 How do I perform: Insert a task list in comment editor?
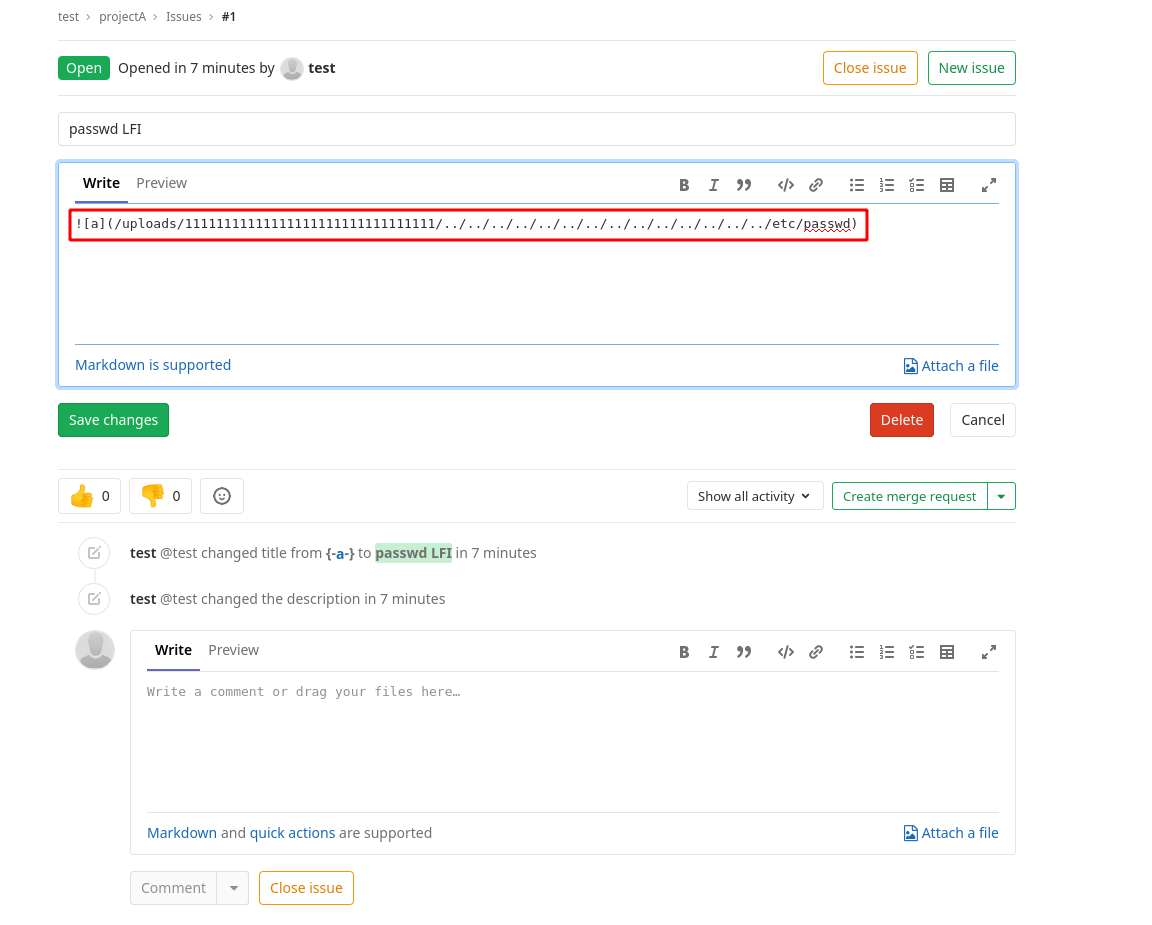[x=917, y=652]
